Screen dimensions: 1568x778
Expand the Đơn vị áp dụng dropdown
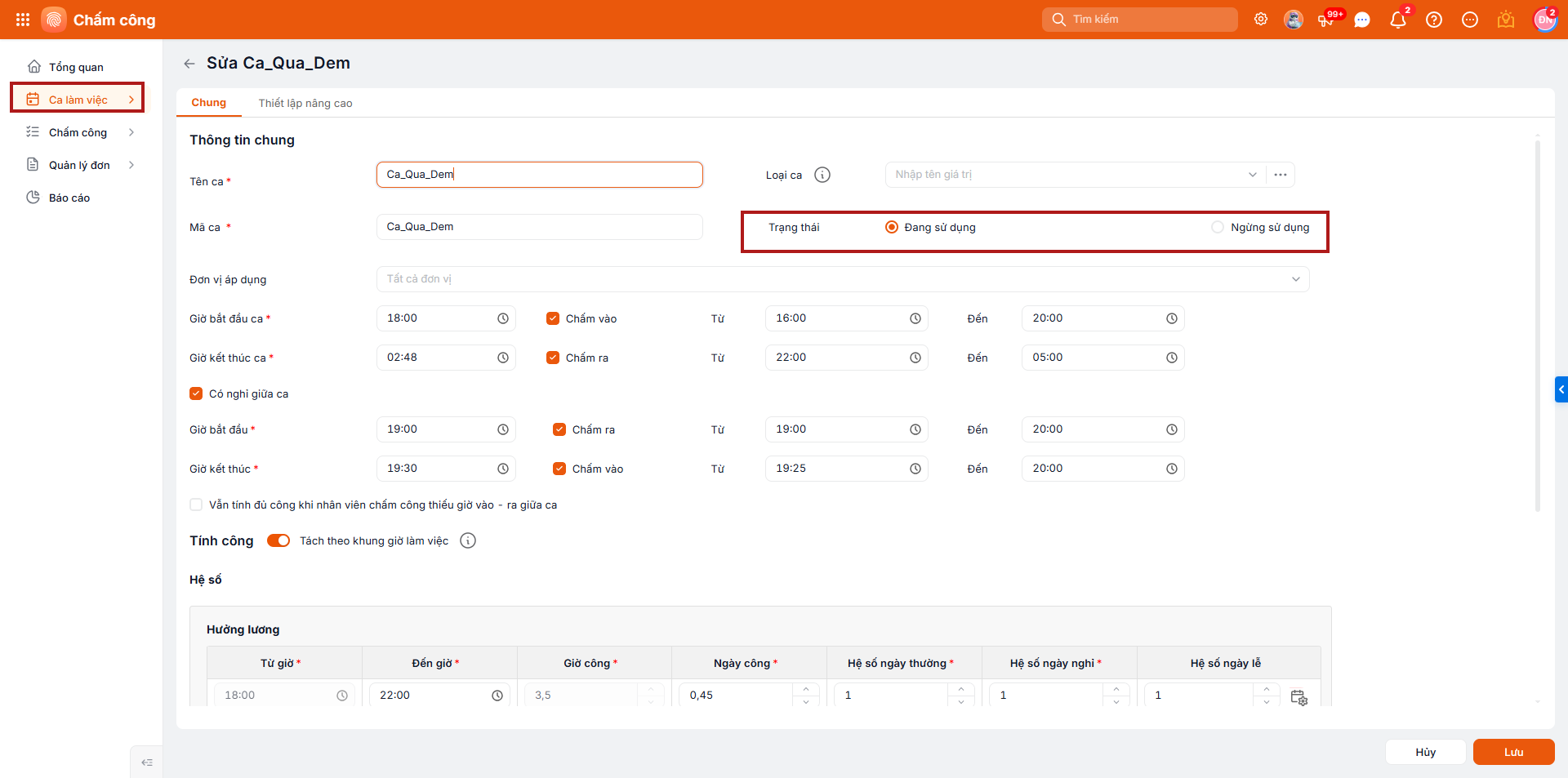(x=1296, y=279)
